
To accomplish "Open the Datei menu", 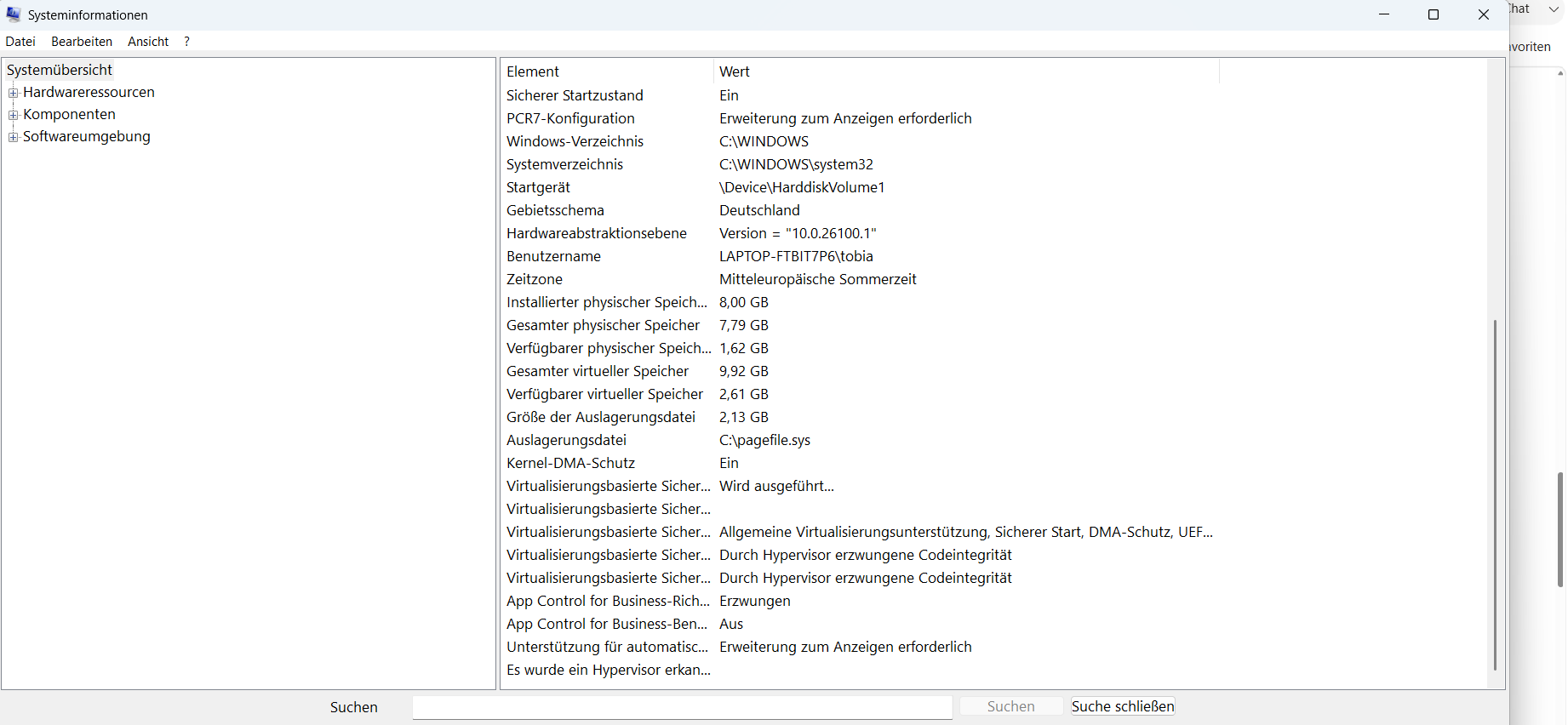I will [20, 42].
